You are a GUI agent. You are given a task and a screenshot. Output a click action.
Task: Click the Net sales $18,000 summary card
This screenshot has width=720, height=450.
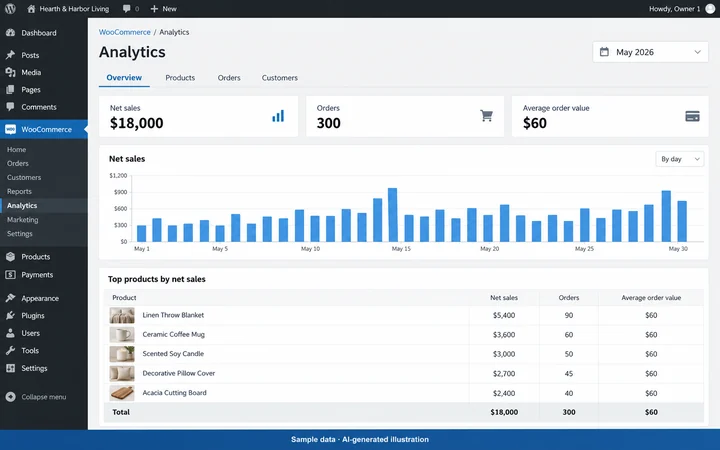198,116
